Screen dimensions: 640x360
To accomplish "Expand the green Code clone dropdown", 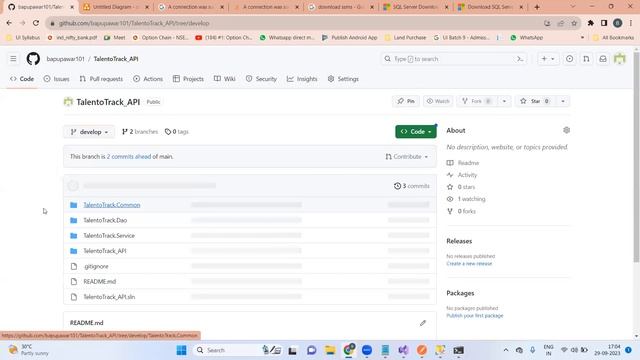I will (416, 131).
